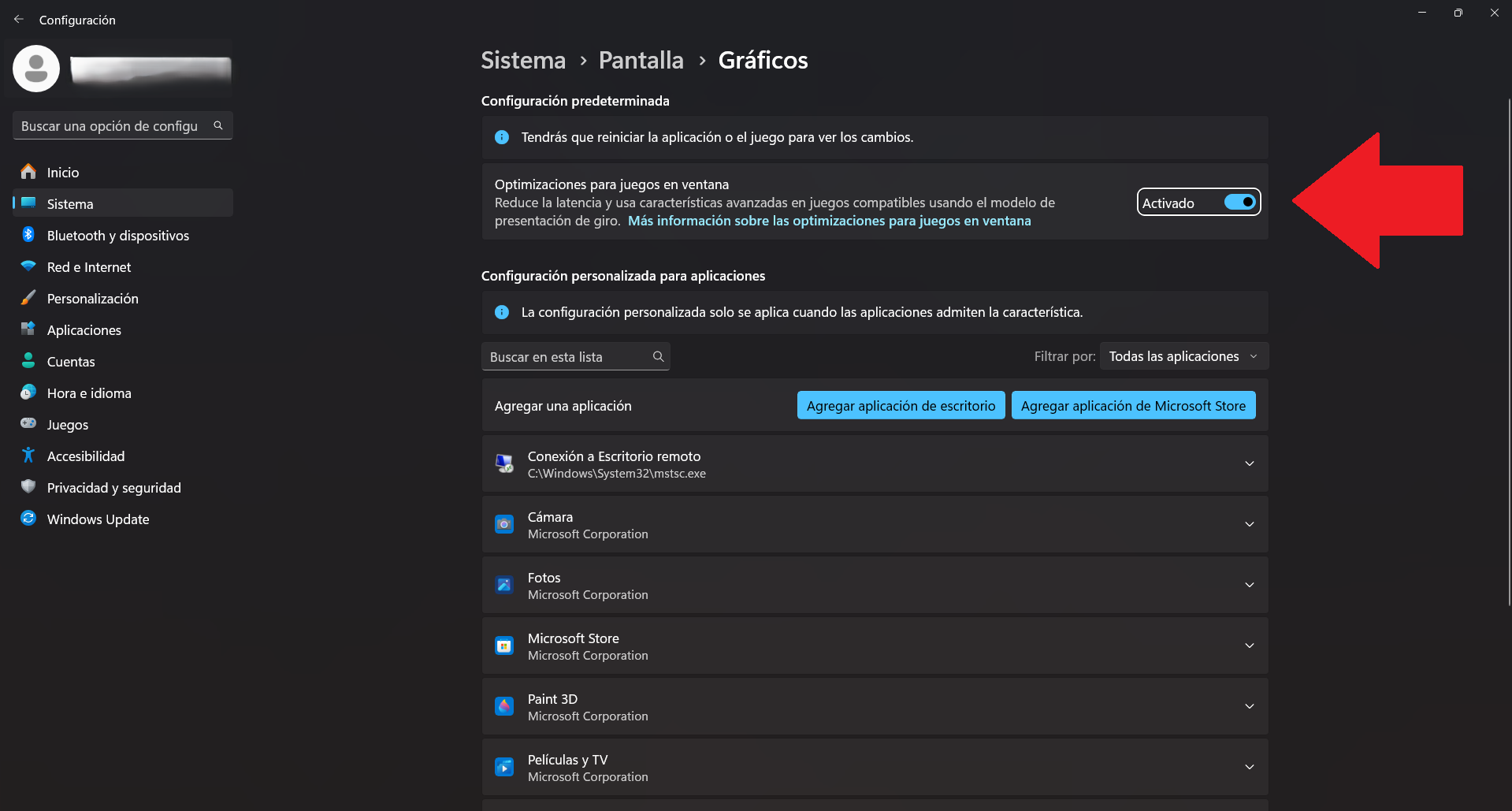Open the Más información sobre optimizaciones link

tap(829, 221)
